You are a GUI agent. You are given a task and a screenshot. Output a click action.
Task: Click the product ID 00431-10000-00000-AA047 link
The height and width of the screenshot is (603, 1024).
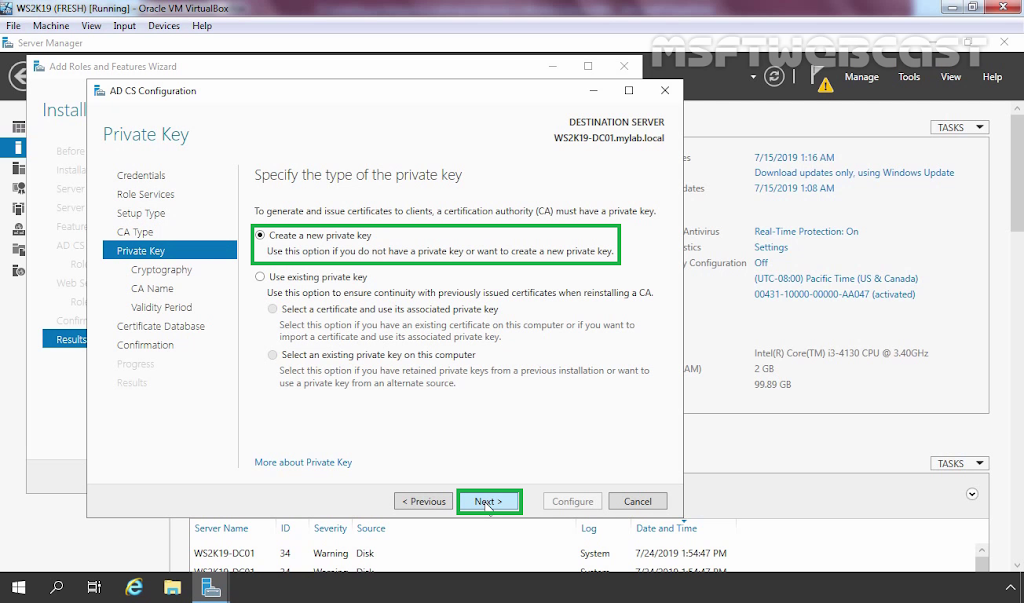pos(835,294)
